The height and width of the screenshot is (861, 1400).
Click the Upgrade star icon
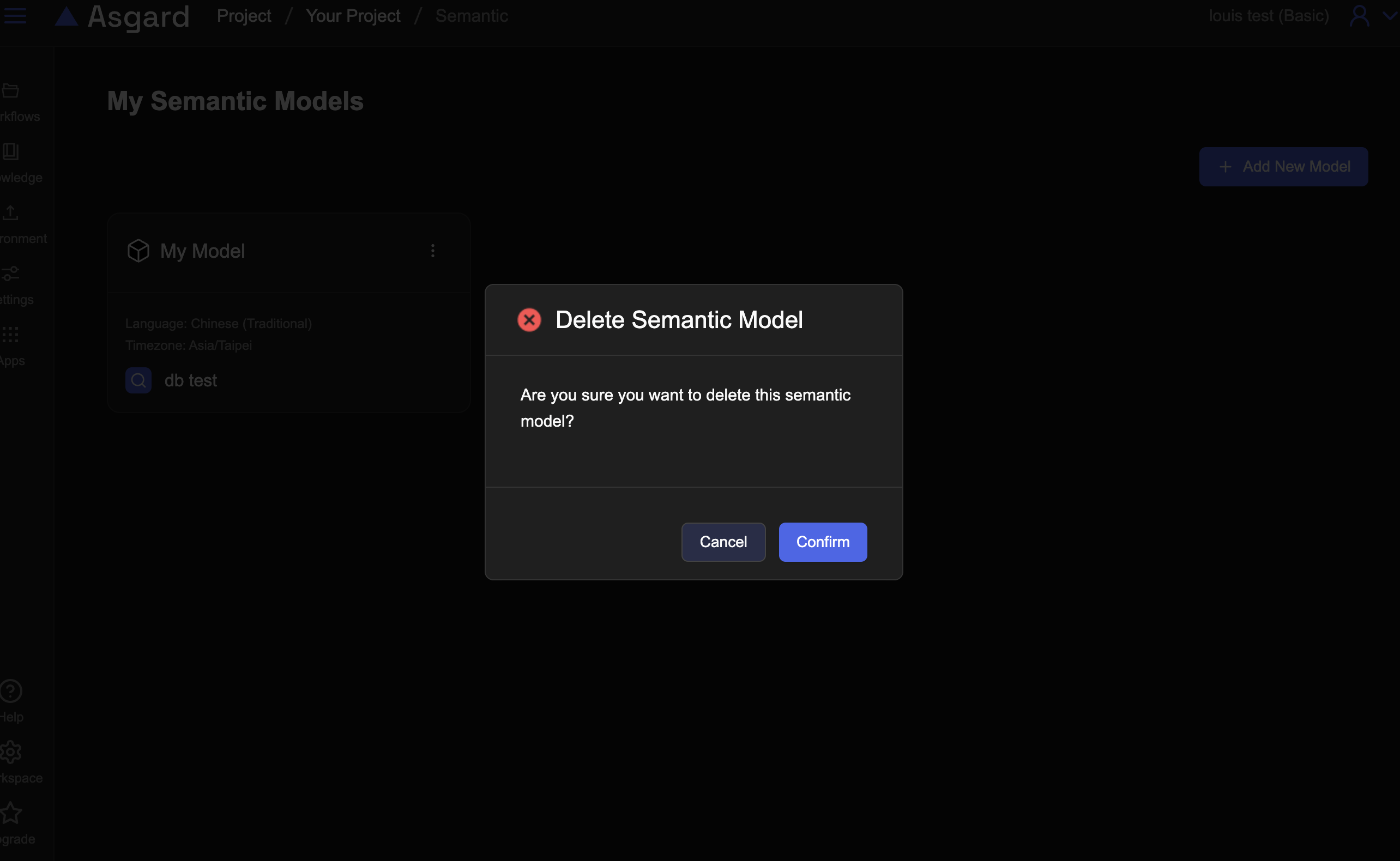10,813
